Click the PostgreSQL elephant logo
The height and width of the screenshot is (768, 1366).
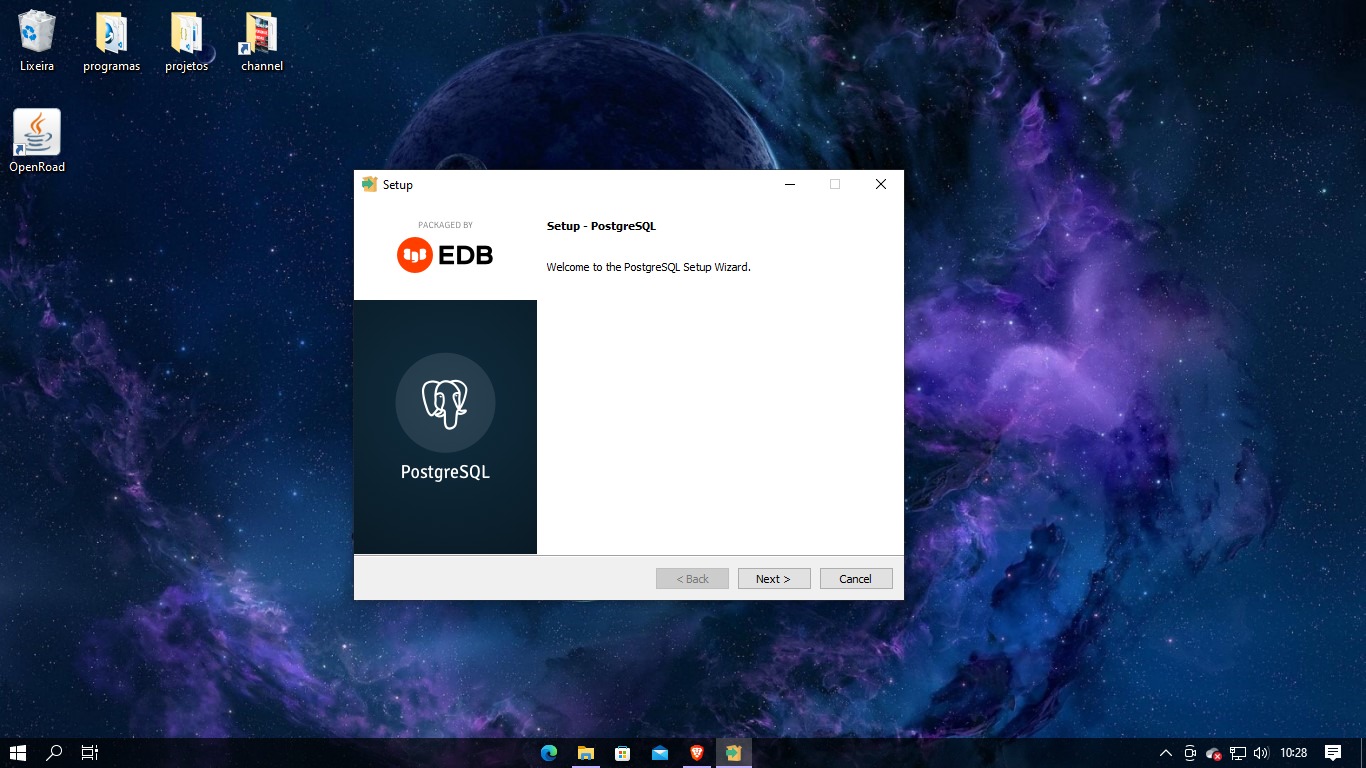point(445,403)
